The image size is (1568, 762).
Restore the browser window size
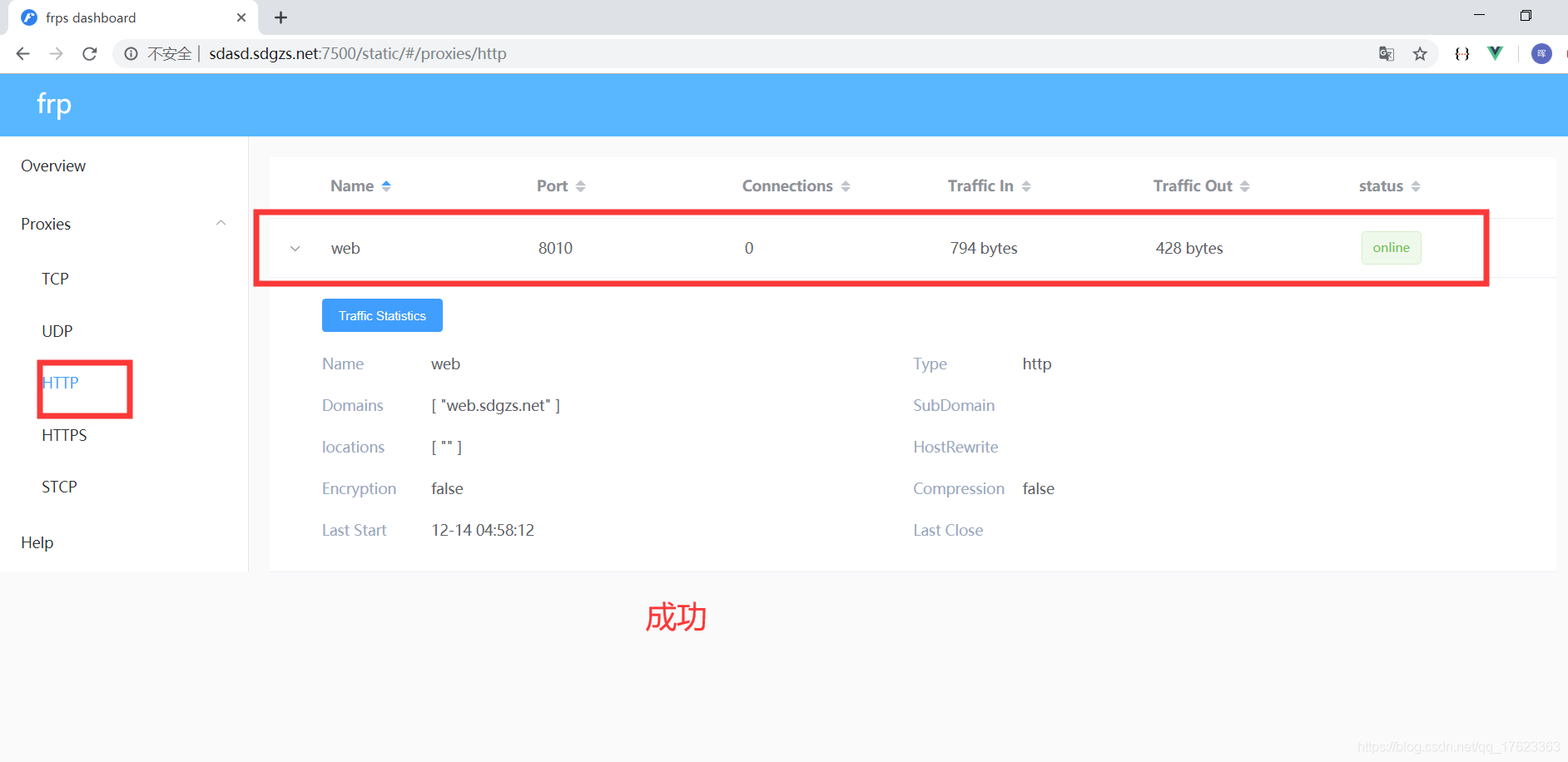[x=1526, y=15]
